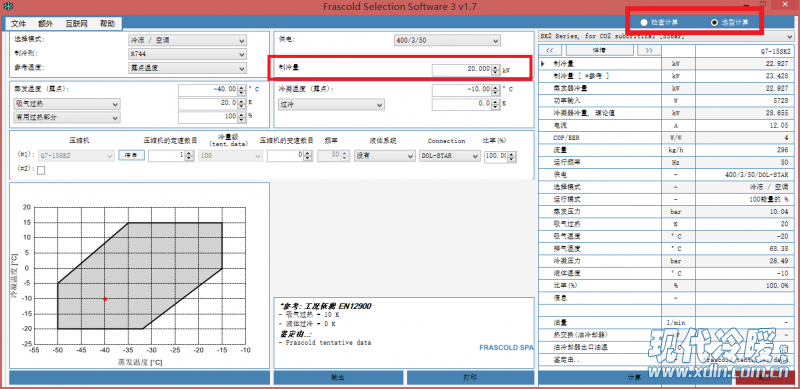Viewport: 800px width, 389px height.
Task: Tick the #2 compressor checkbox
Action: [x=41, y=171]
